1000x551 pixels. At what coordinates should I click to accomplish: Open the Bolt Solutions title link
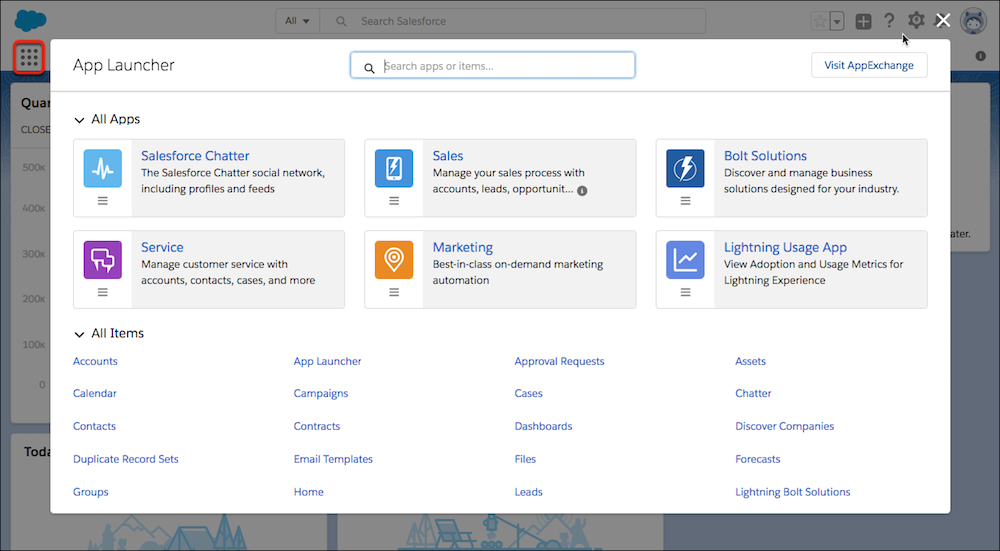point(765,156)
